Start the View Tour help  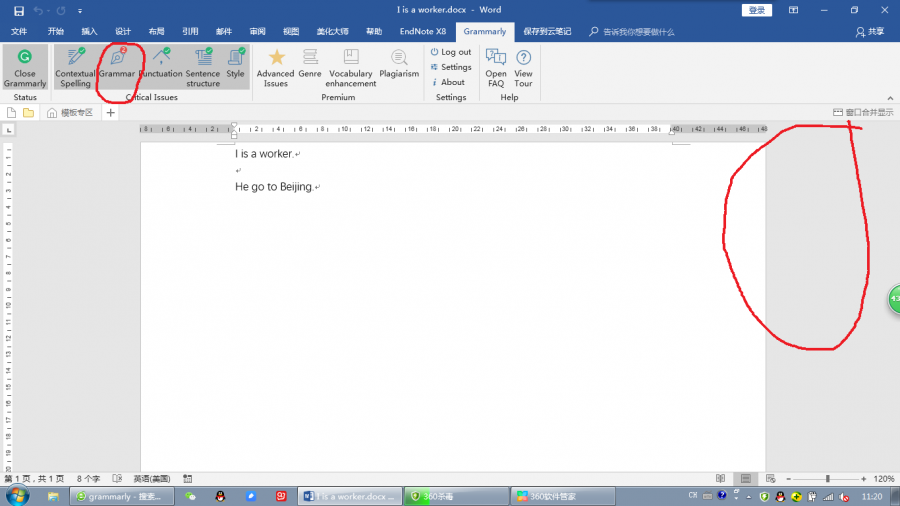[523, 66]
